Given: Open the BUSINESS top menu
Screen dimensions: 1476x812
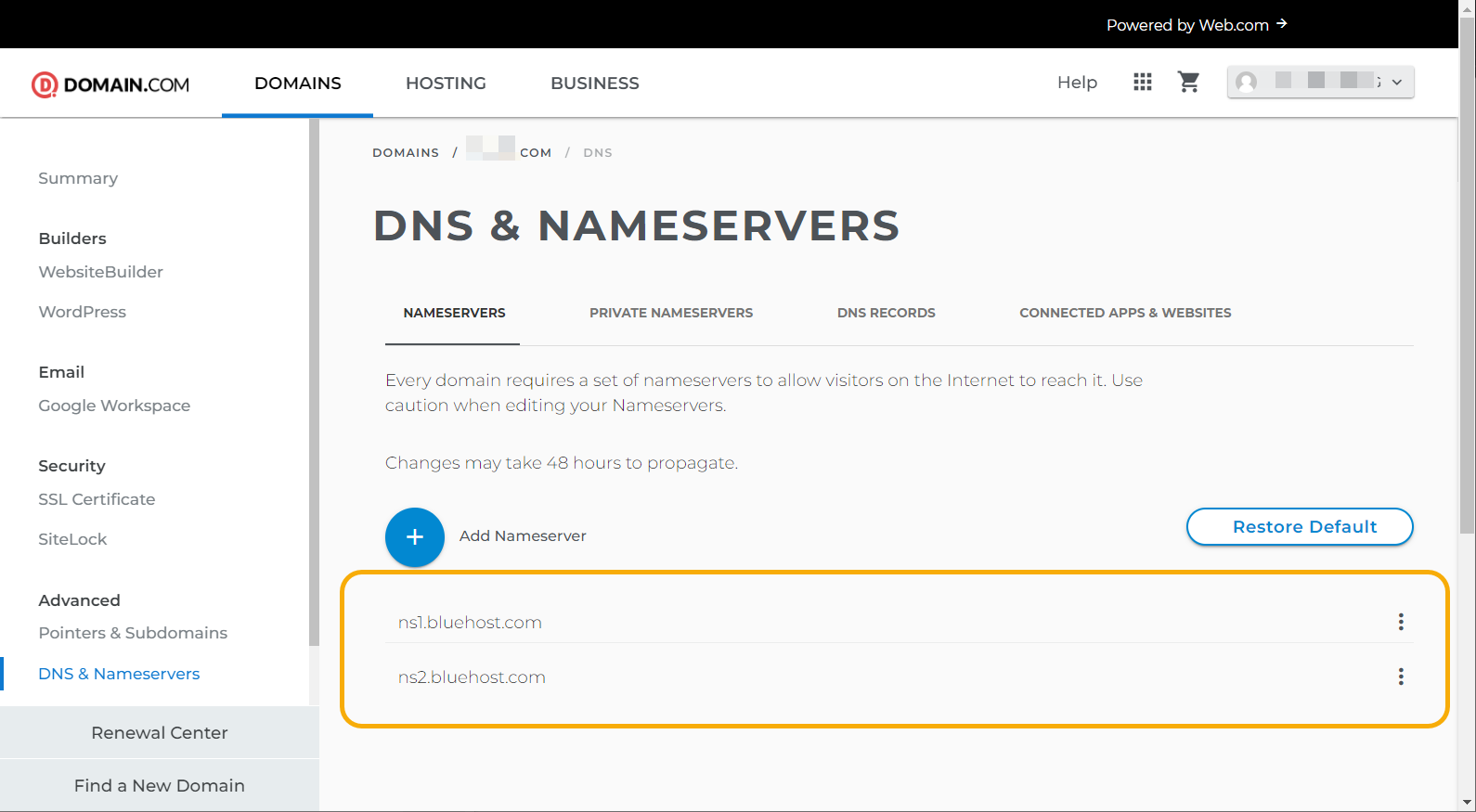Looking at the screenshot, I should point(595,84).
